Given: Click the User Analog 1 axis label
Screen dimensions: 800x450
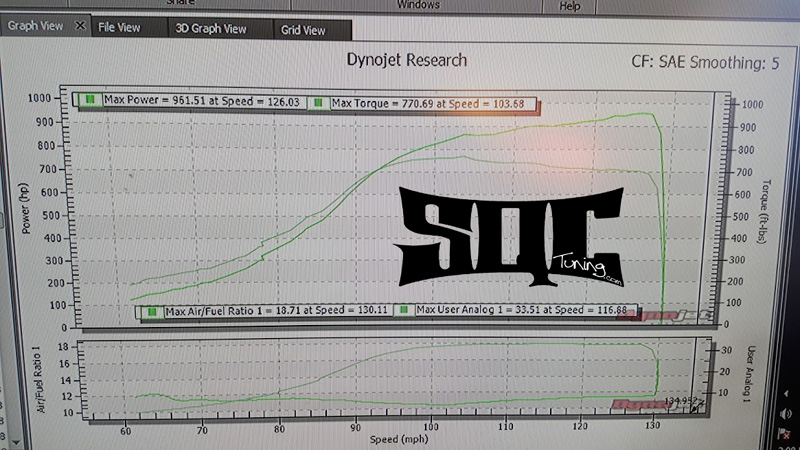Looking at the screenshot, I should tap(749, 373).
